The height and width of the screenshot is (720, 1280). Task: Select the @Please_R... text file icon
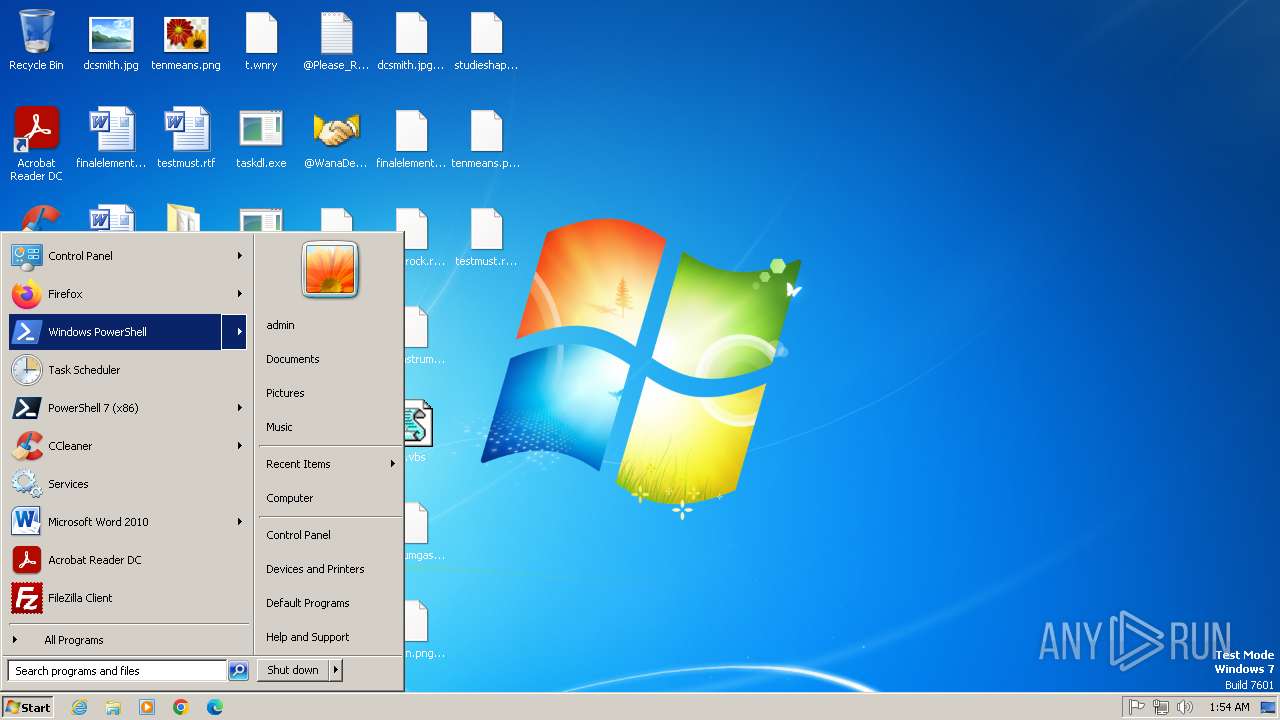click(336, 41)
